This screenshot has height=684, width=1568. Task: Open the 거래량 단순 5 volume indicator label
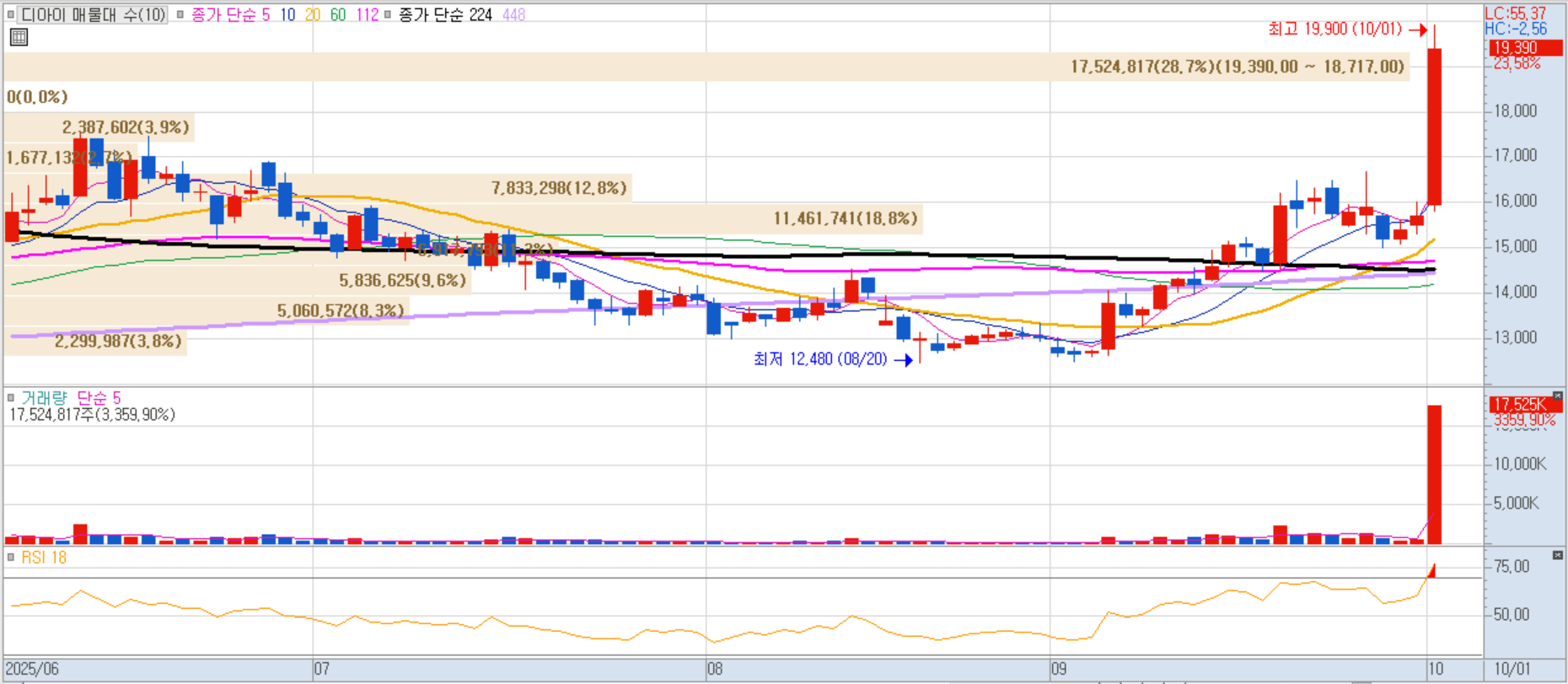pyautogui.click(x=71, y=397)
